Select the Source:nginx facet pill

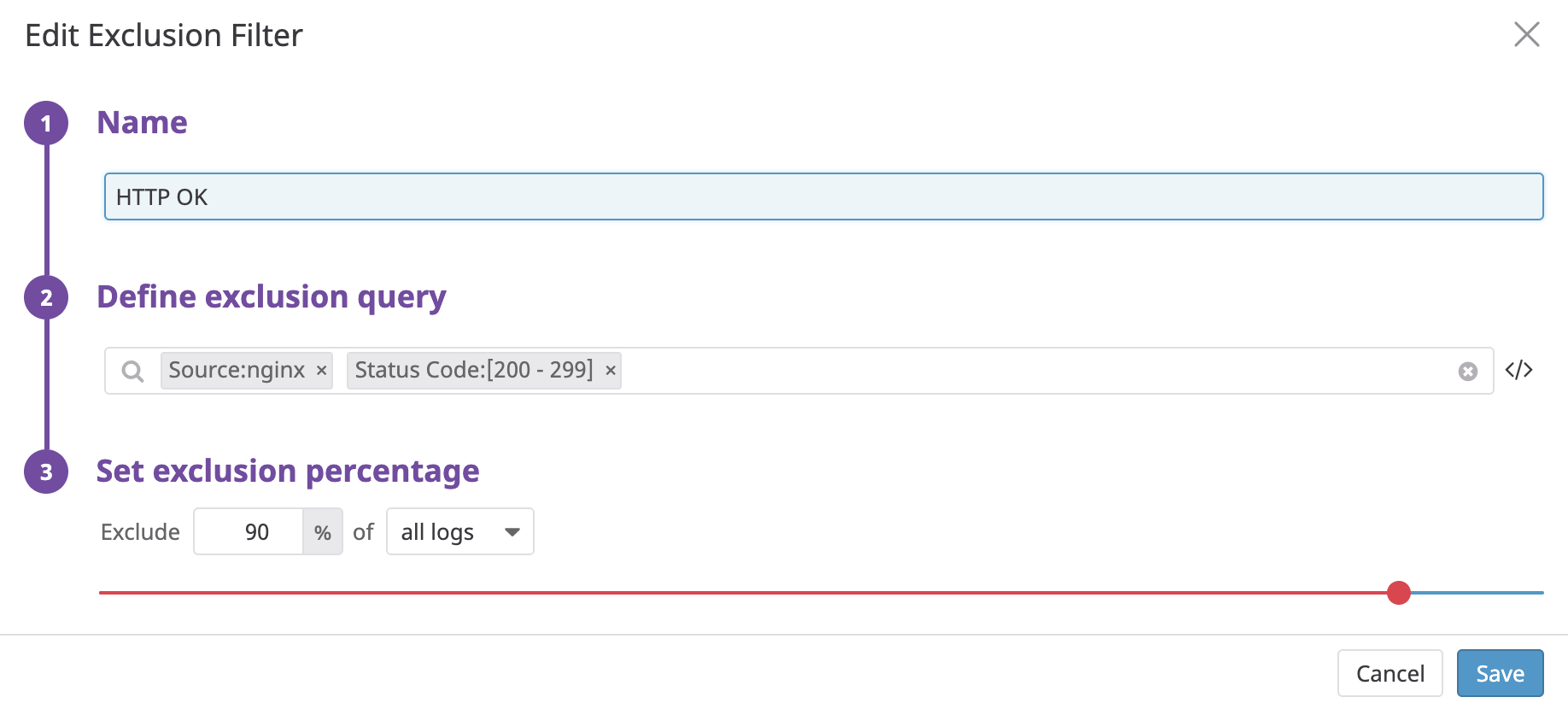pos(236,371)
